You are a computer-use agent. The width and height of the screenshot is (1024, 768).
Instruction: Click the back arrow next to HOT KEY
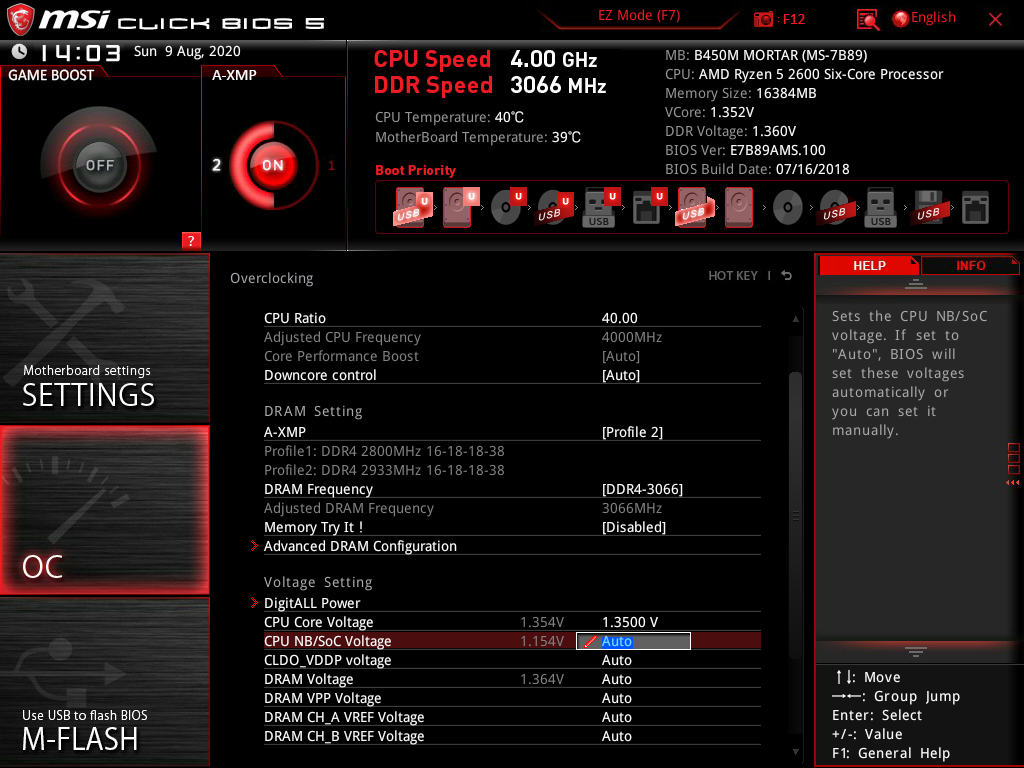click(x=787, y=276)
